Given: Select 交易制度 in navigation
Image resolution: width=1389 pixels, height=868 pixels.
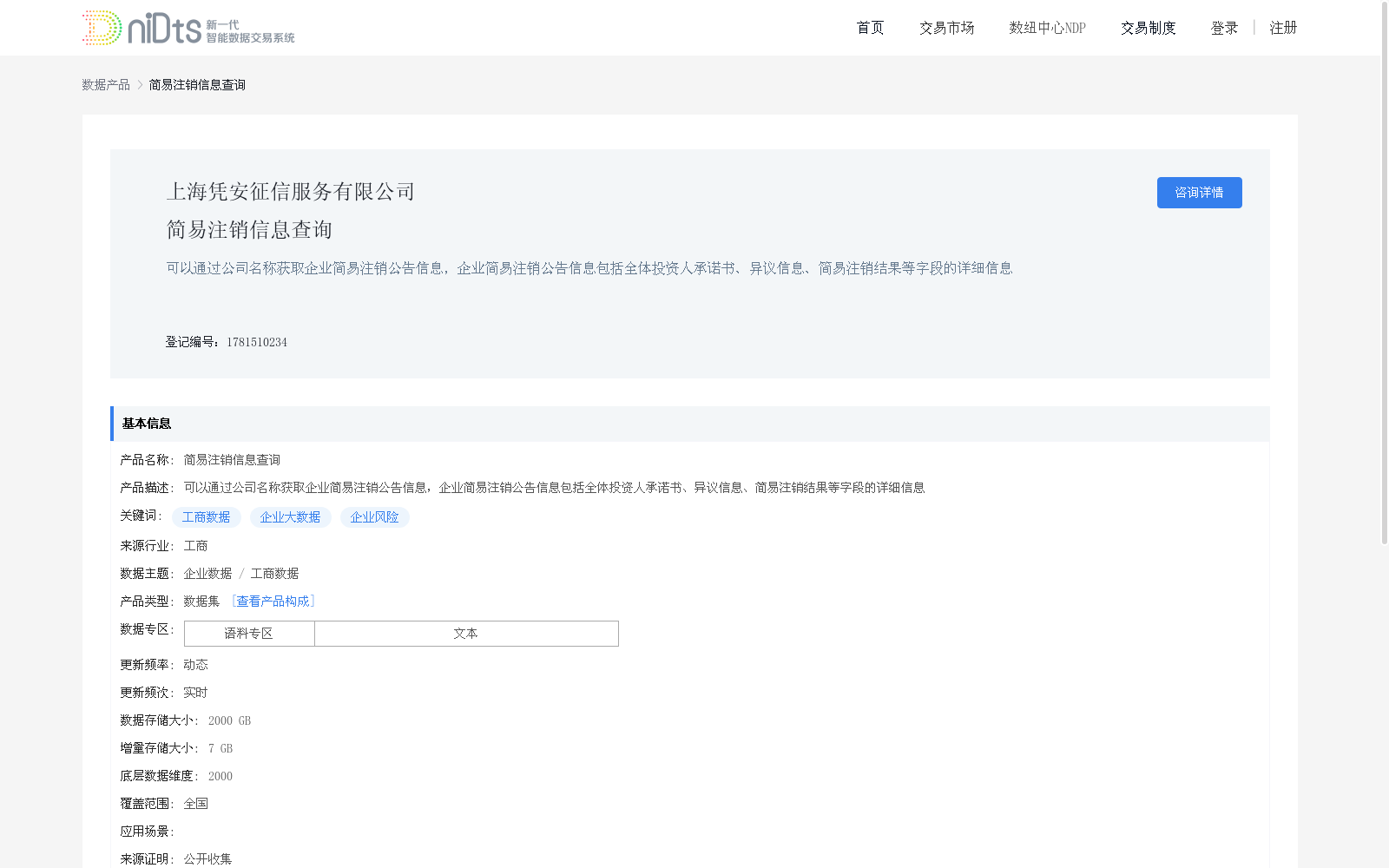Looking at the screenshot, I should coord(1148,28).
